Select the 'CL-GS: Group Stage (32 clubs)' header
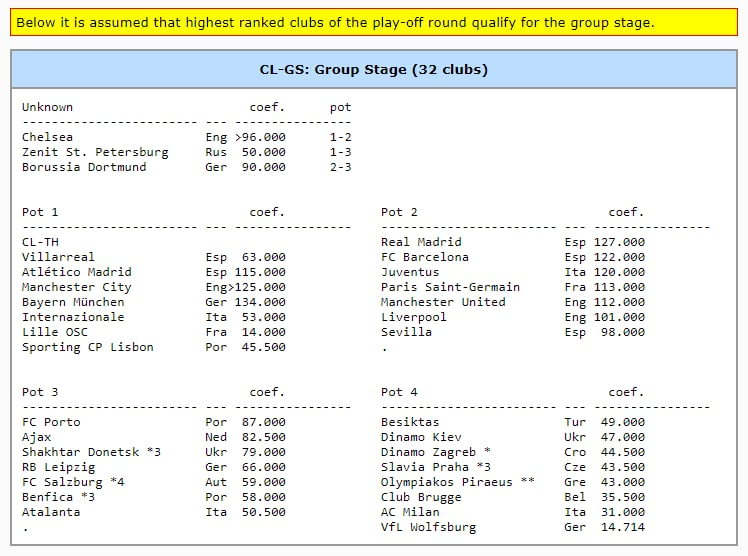 coord(374,70)
